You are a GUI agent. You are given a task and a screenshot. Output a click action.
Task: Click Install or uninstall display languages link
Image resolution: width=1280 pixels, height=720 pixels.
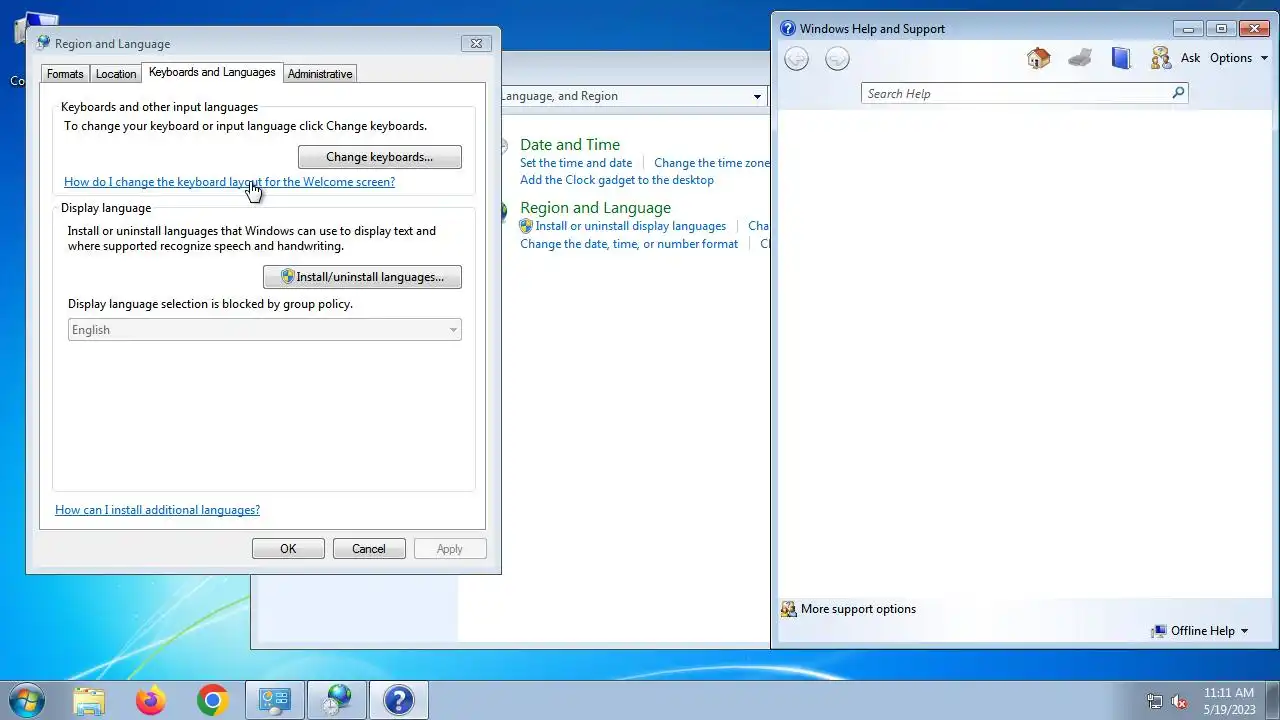(631, 226)
